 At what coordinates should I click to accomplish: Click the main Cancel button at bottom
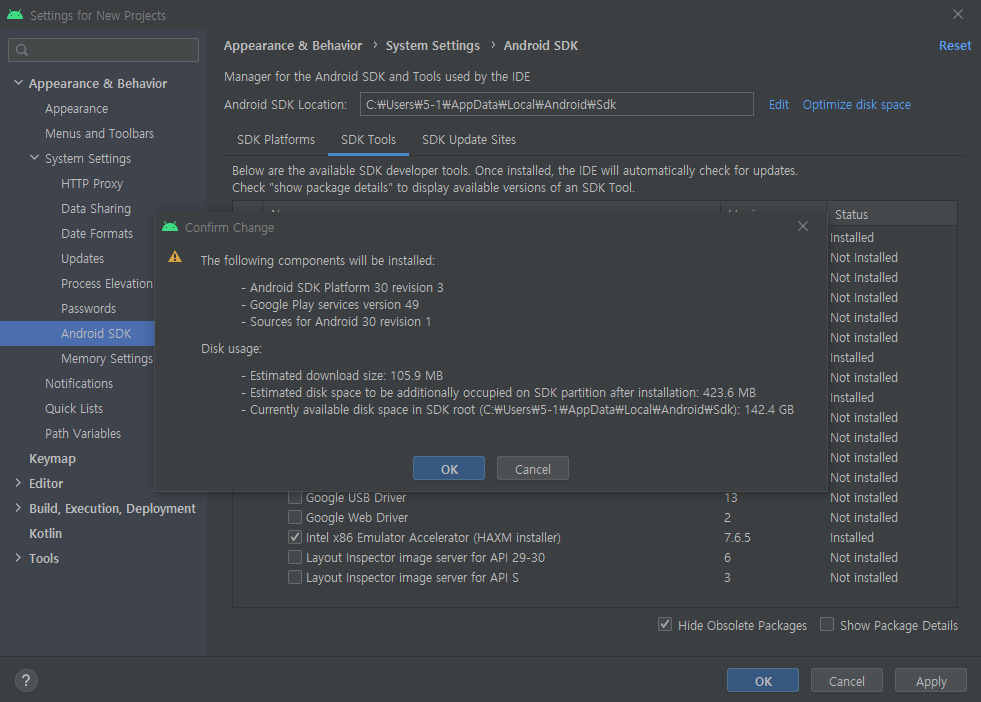tap(846, 680)
